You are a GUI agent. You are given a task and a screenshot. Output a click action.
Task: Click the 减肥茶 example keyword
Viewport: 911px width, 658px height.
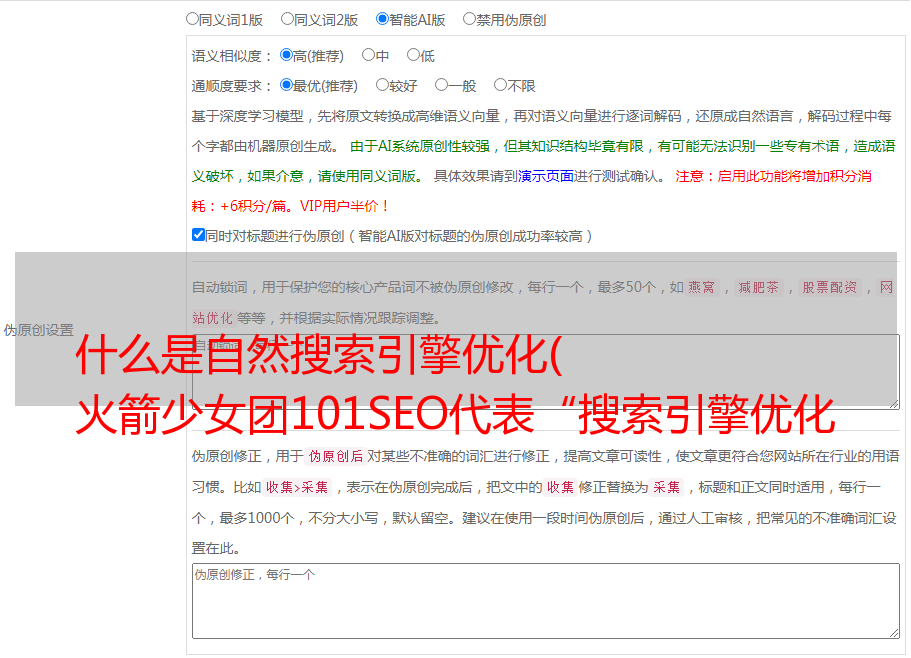click(x=759, y=287)
